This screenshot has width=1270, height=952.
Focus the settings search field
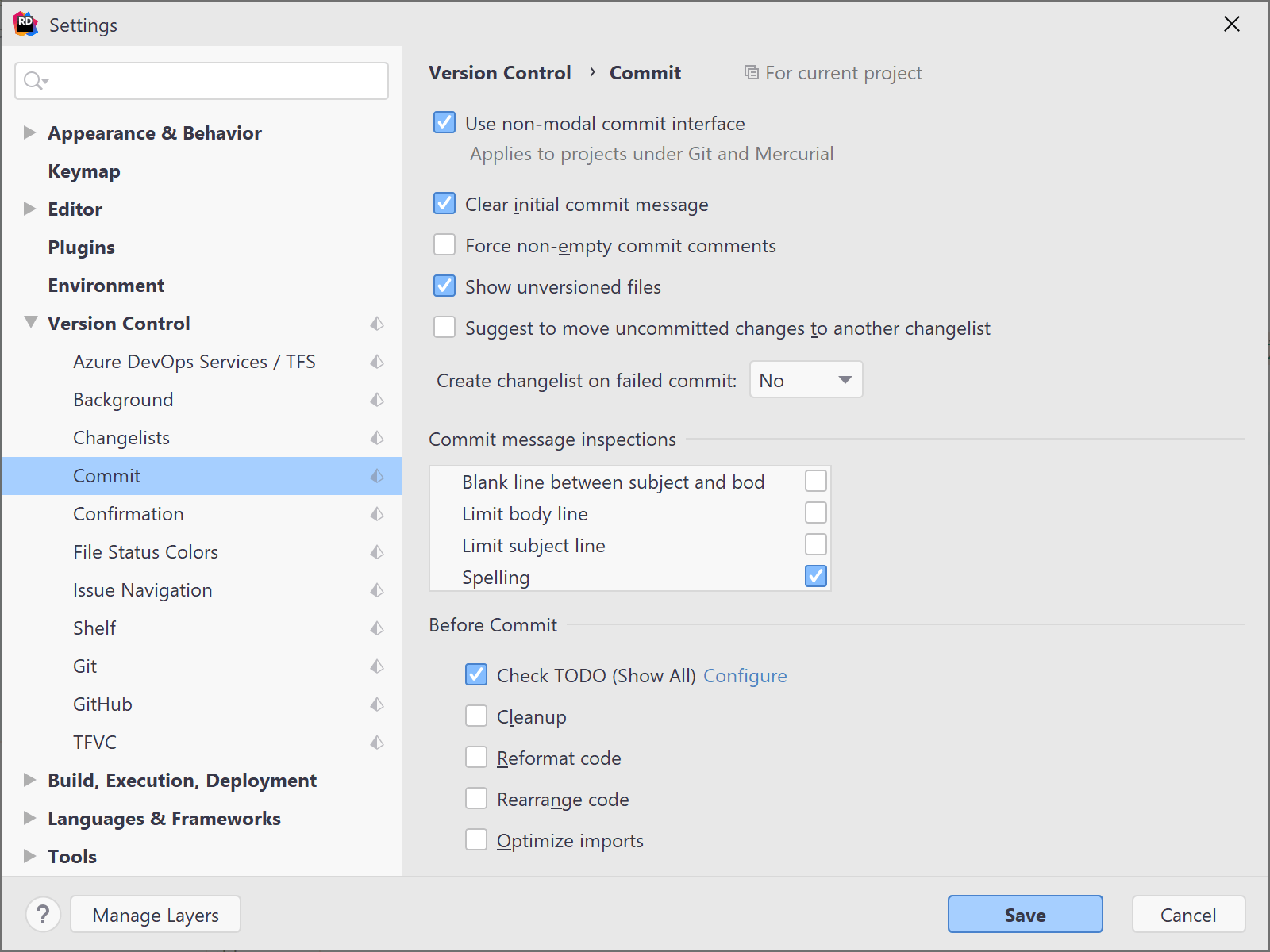(x=202, y=81)
